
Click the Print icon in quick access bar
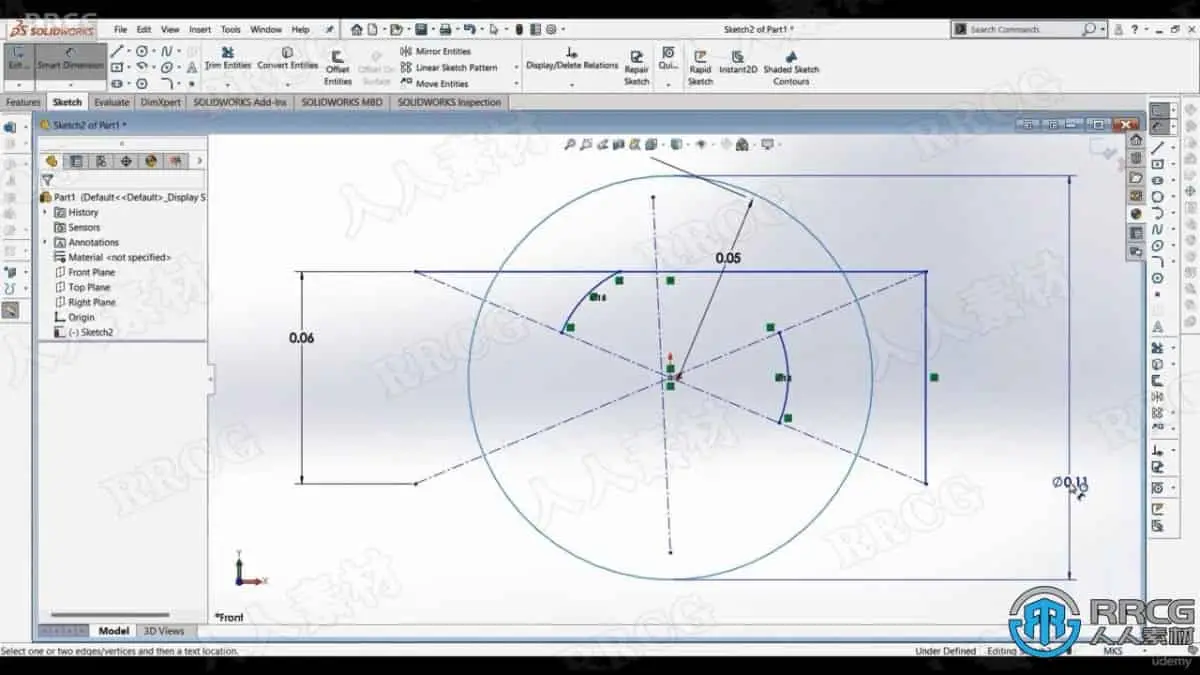coord(446,30)
